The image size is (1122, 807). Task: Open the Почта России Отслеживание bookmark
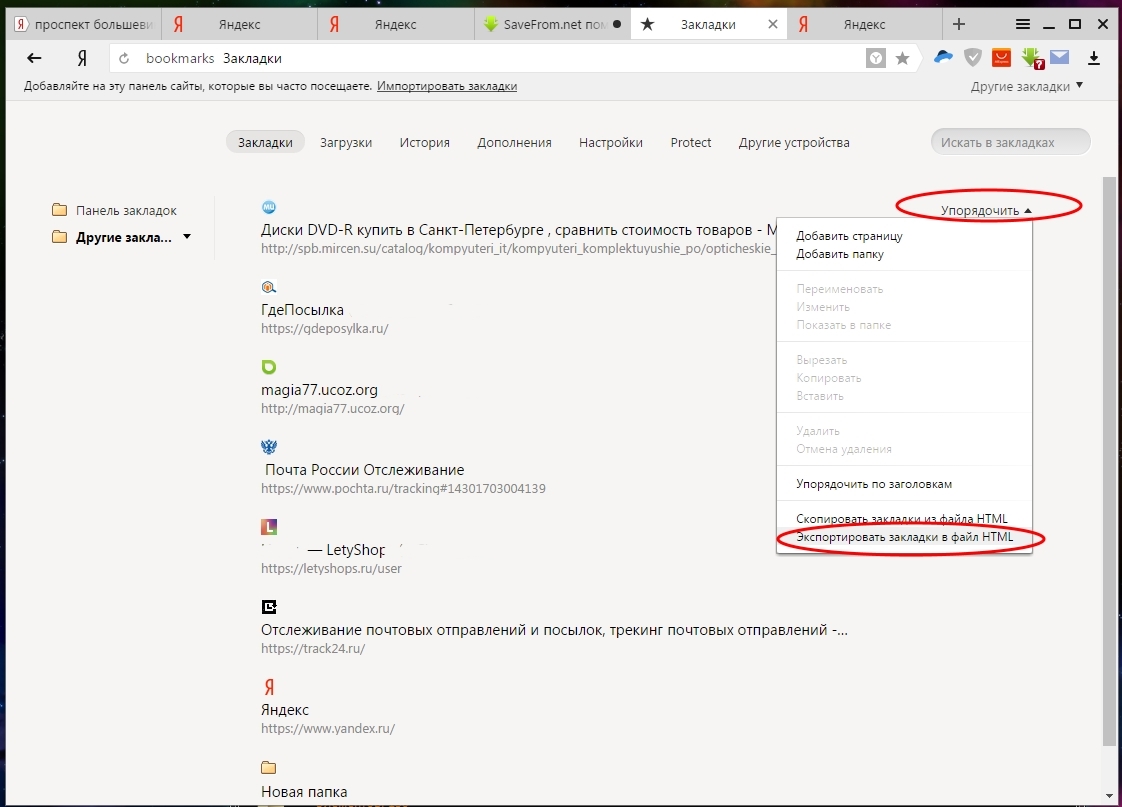tap(364, 470)
